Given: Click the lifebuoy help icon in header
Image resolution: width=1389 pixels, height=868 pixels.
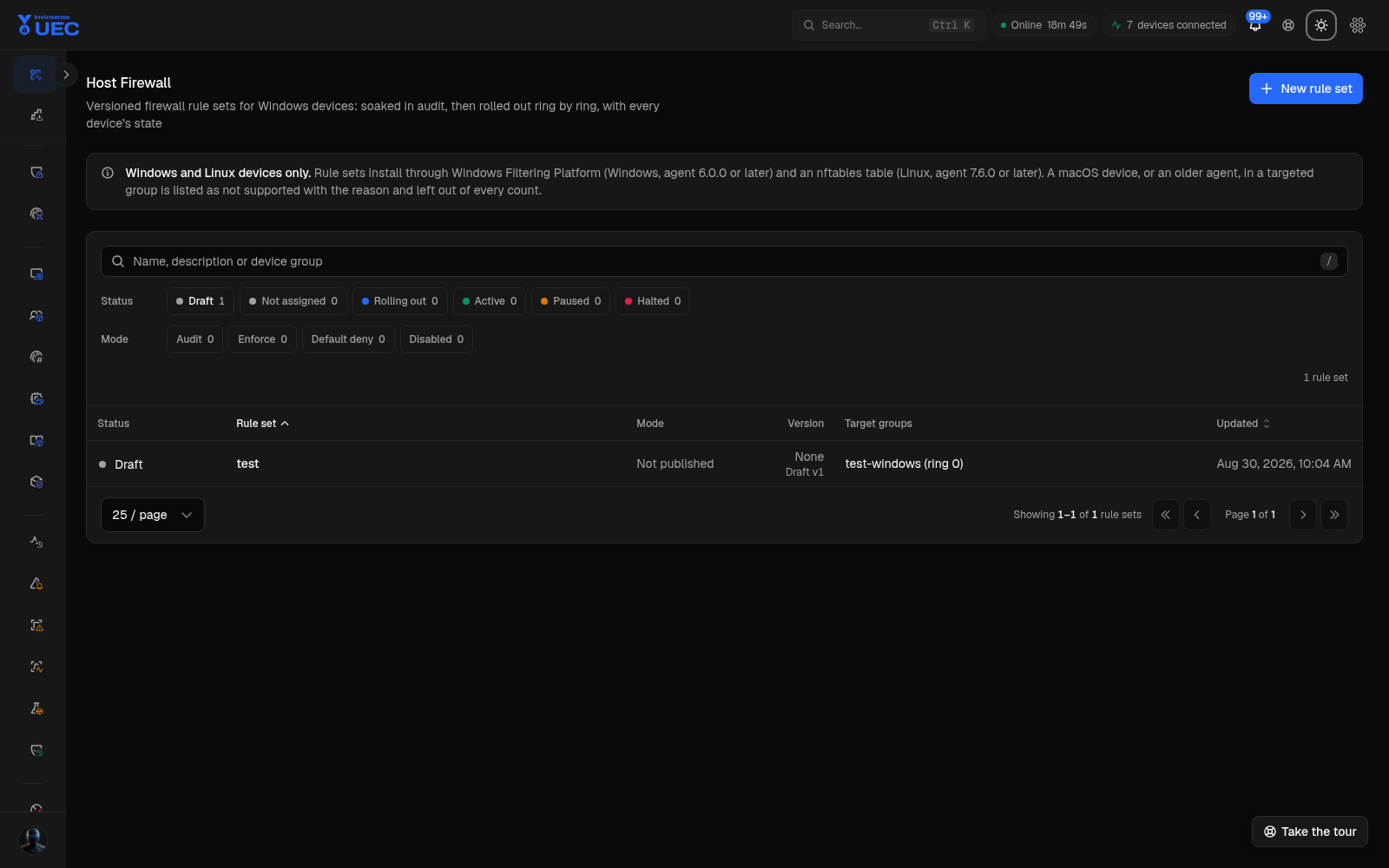Looking at the screenshot, I should [x=1288, y=25].
